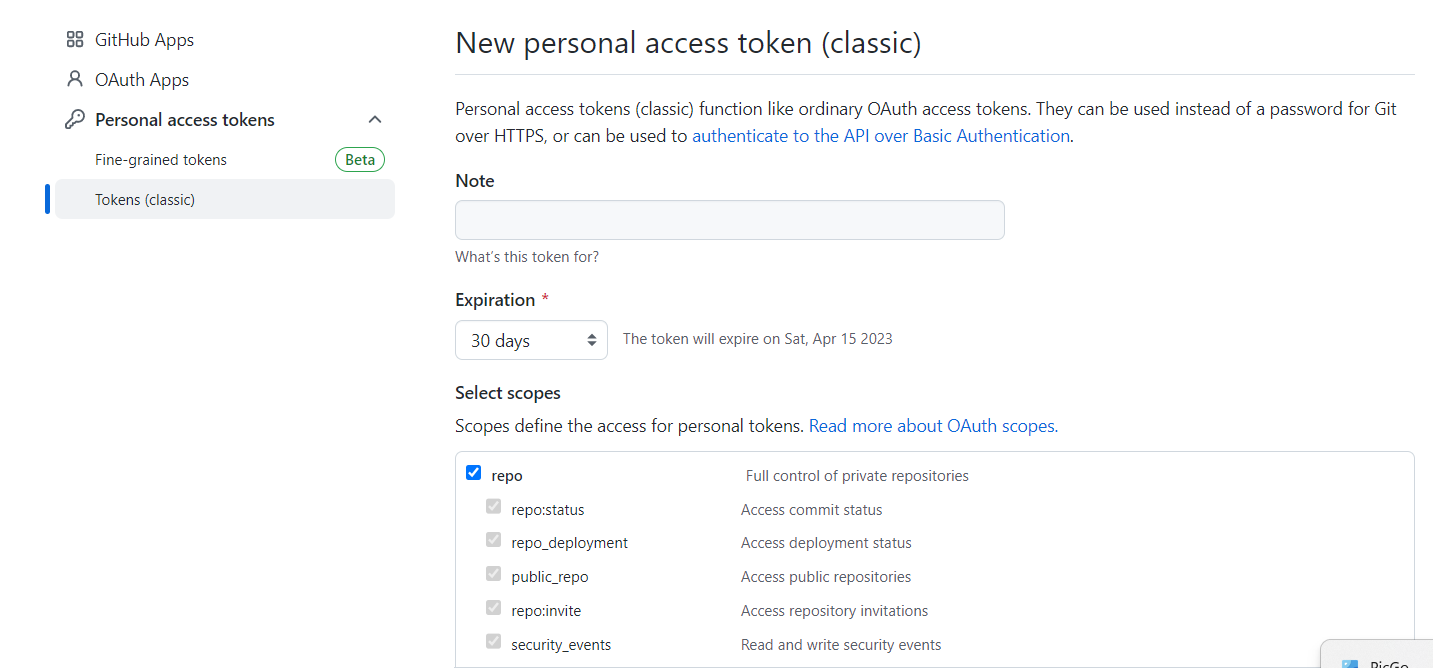Click the GitHub Apps grid icon
Image resolution: width=1433 pixels, height=668 pixels.
[x=74, y=40]
